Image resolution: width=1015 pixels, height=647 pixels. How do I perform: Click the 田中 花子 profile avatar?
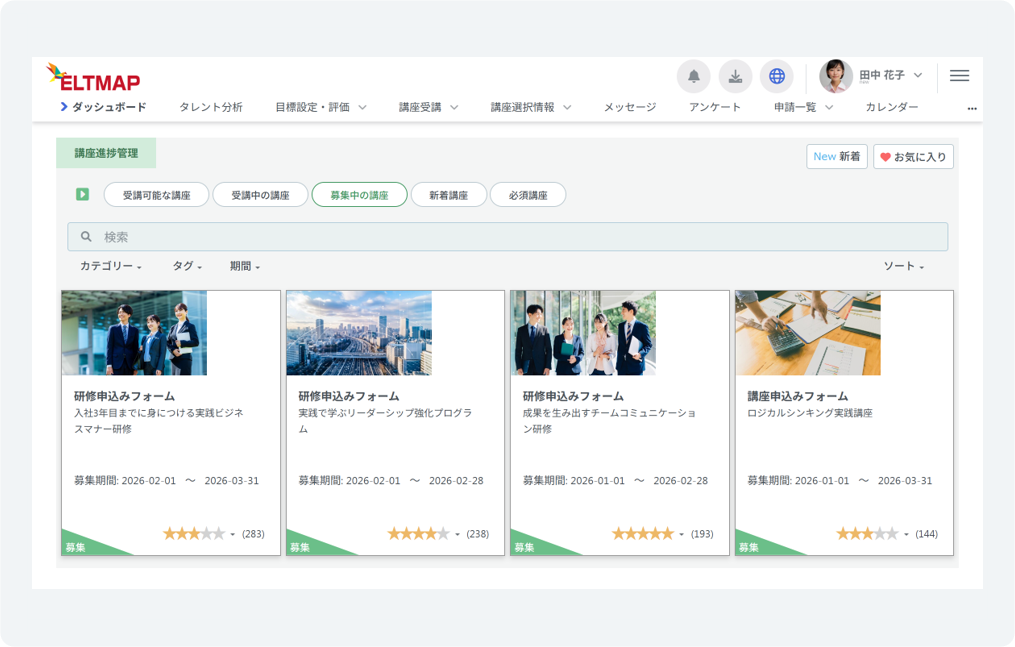[x=835, y=76]
